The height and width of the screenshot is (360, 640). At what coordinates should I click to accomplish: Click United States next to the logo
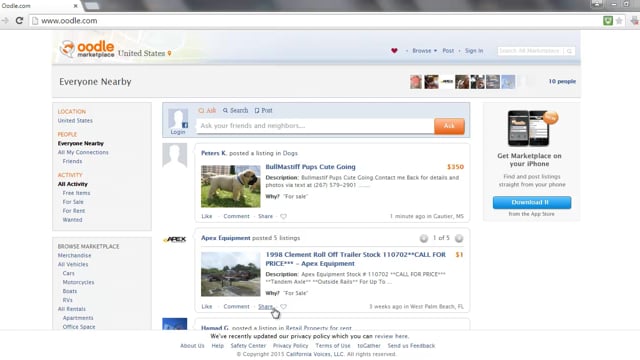click(x=142, y=53)
